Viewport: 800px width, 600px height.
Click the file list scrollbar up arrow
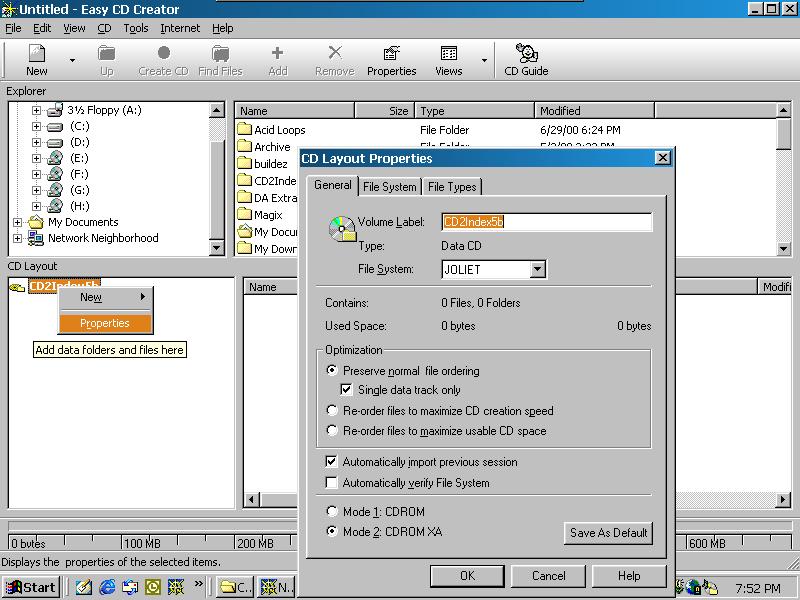783,110
